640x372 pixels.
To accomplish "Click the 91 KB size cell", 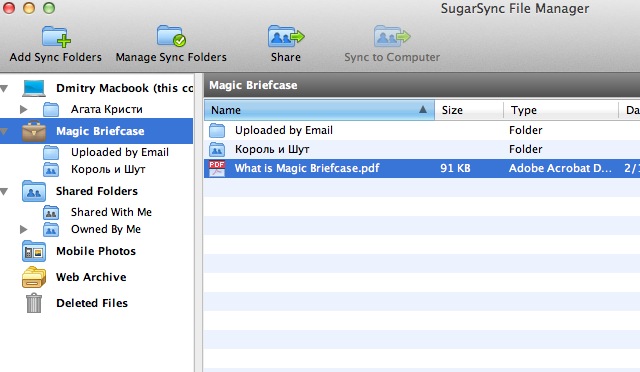I will click(455, 168).
